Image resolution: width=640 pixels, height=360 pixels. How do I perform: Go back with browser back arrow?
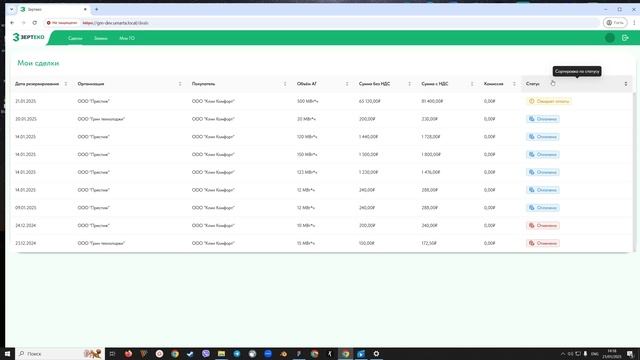[12, 23]
